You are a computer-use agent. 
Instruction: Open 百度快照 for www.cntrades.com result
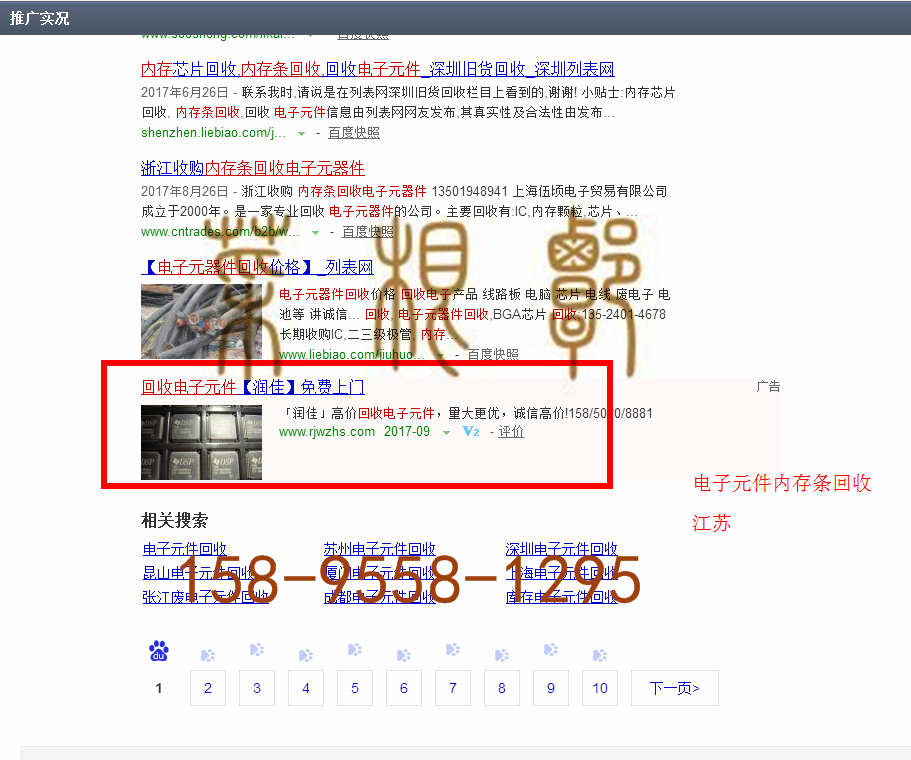tap(368, 232)
